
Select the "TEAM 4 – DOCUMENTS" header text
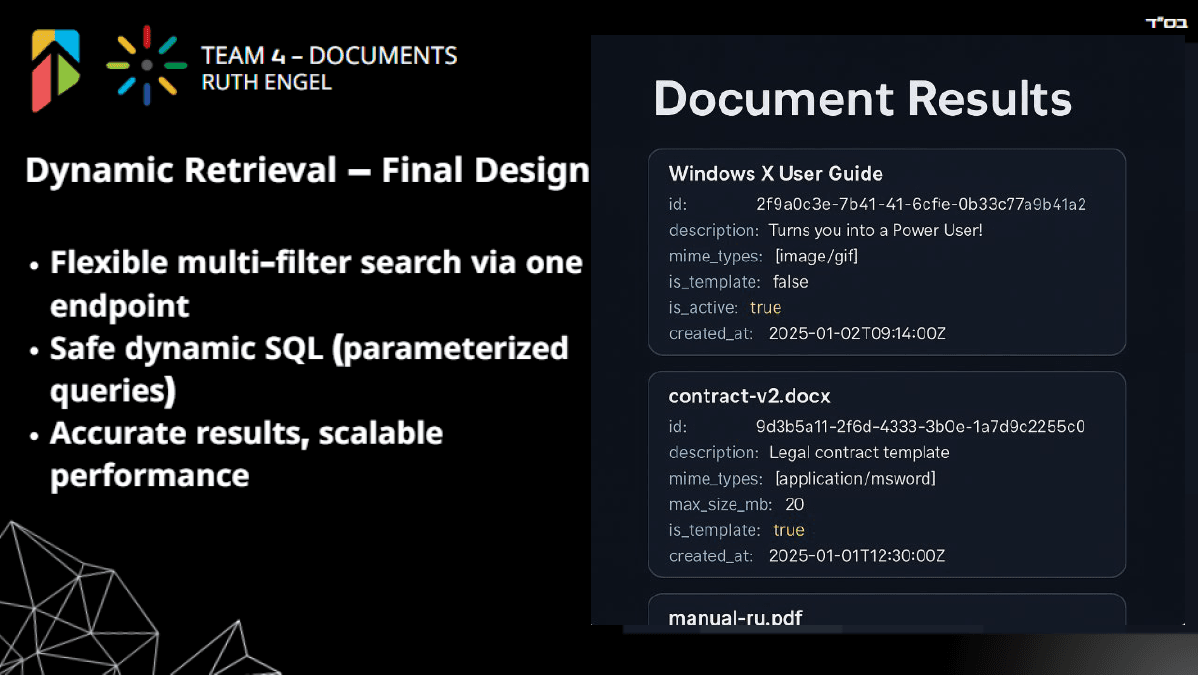(x=329, y=55)
